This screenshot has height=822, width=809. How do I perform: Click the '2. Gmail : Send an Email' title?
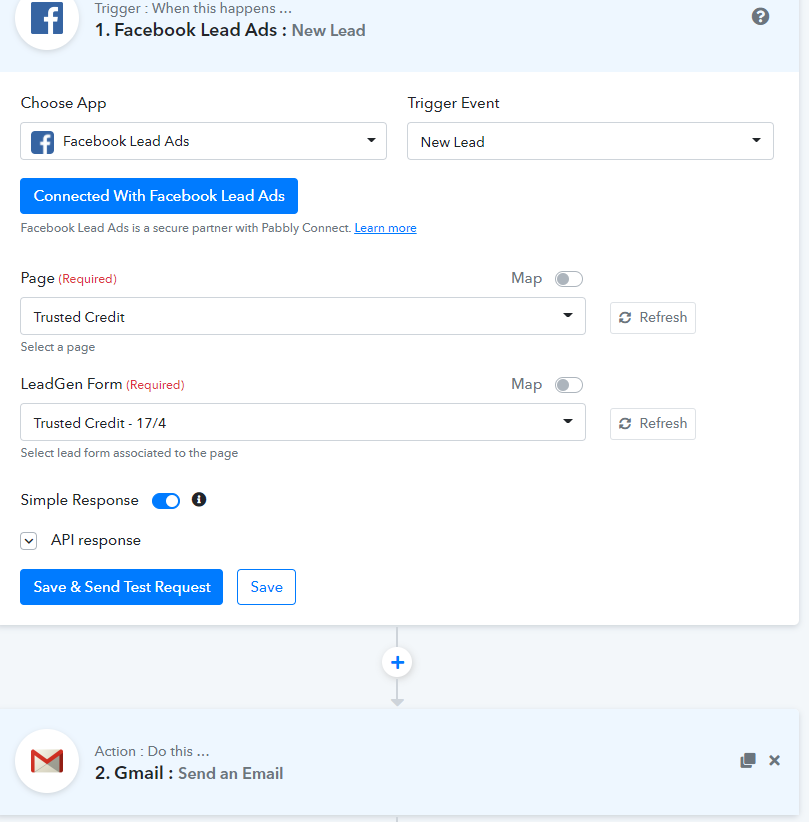(189, 773)
